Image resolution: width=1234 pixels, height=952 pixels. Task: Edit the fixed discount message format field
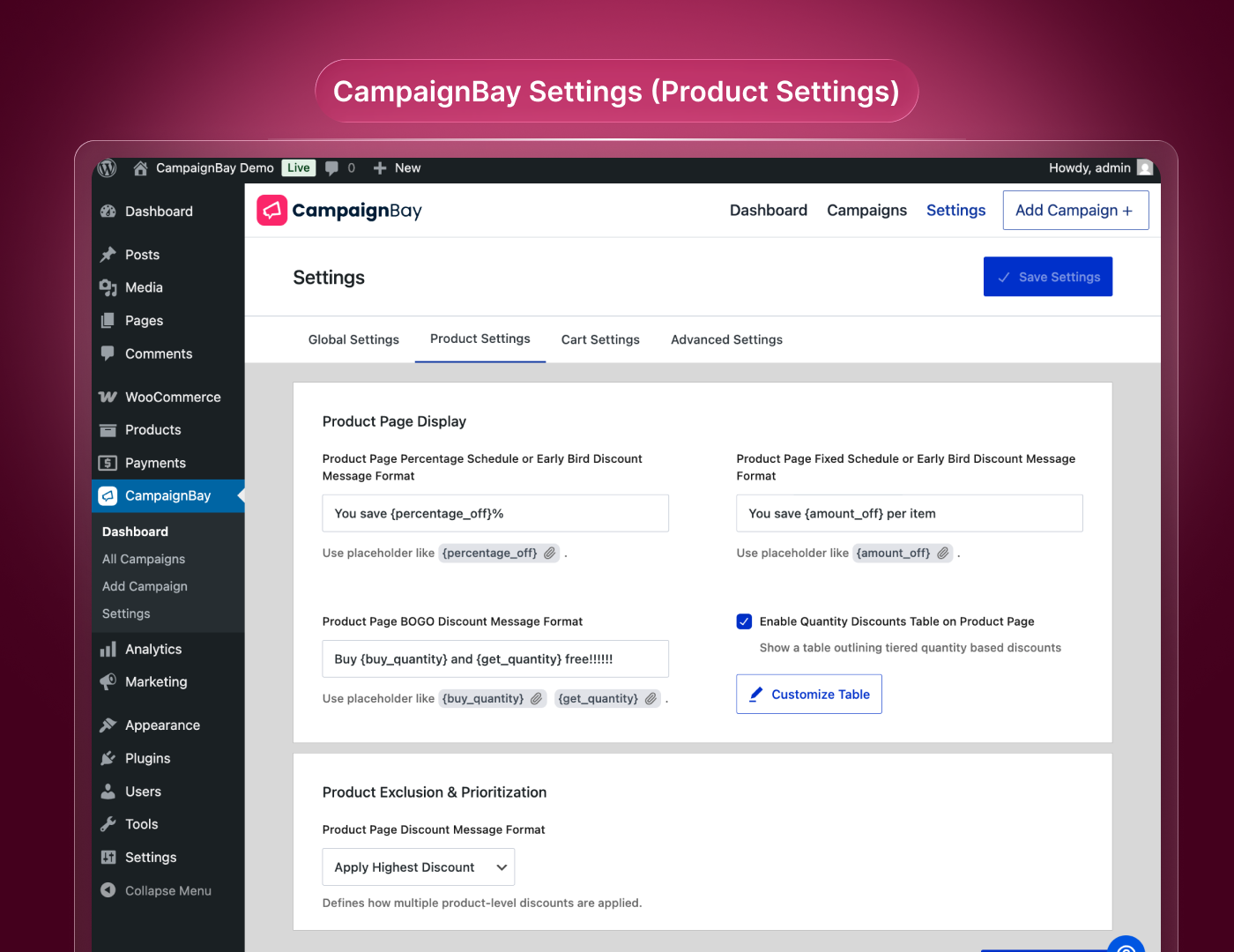[x=910, y=513]
